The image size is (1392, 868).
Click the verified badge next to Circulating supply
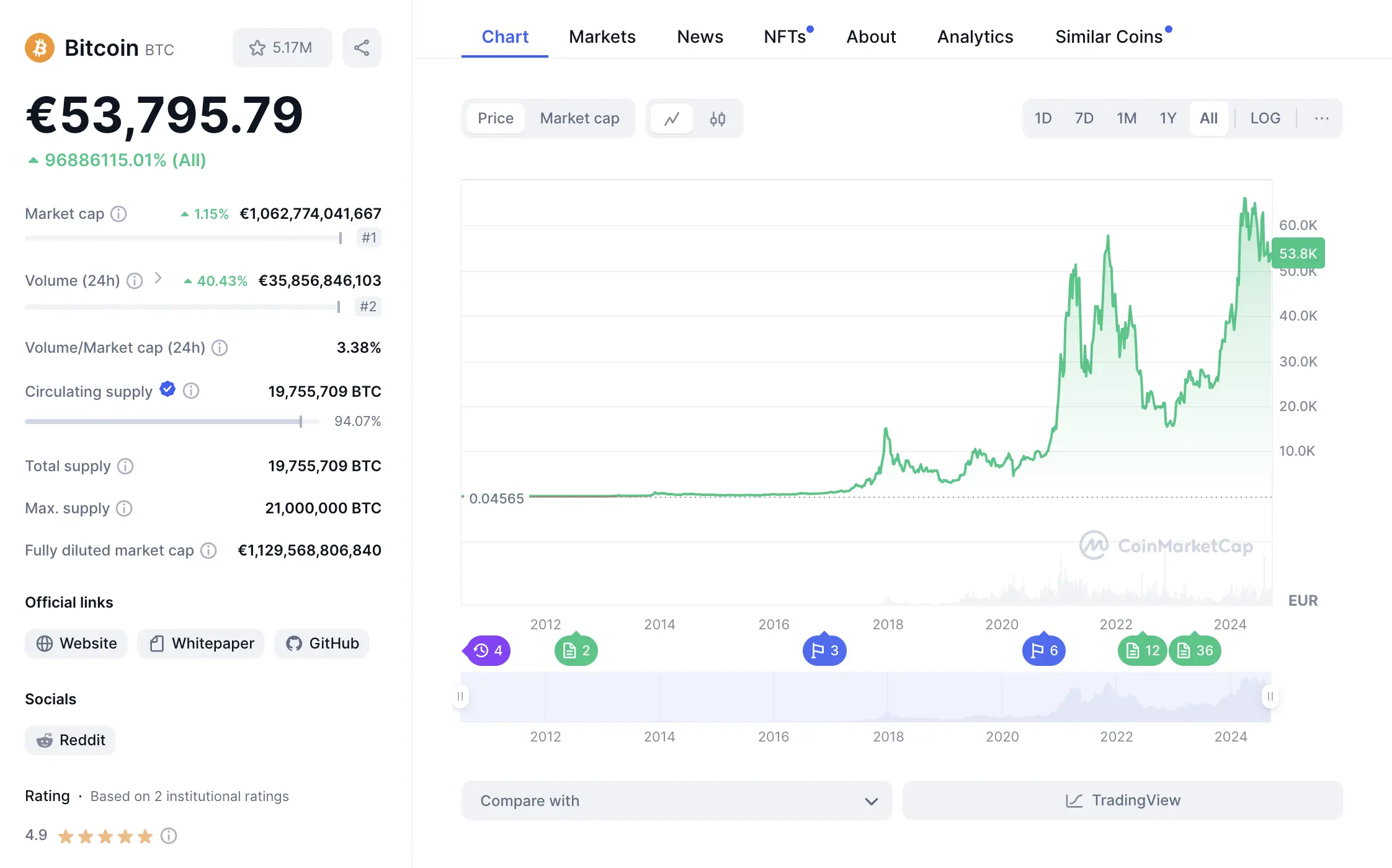point(167,389)
